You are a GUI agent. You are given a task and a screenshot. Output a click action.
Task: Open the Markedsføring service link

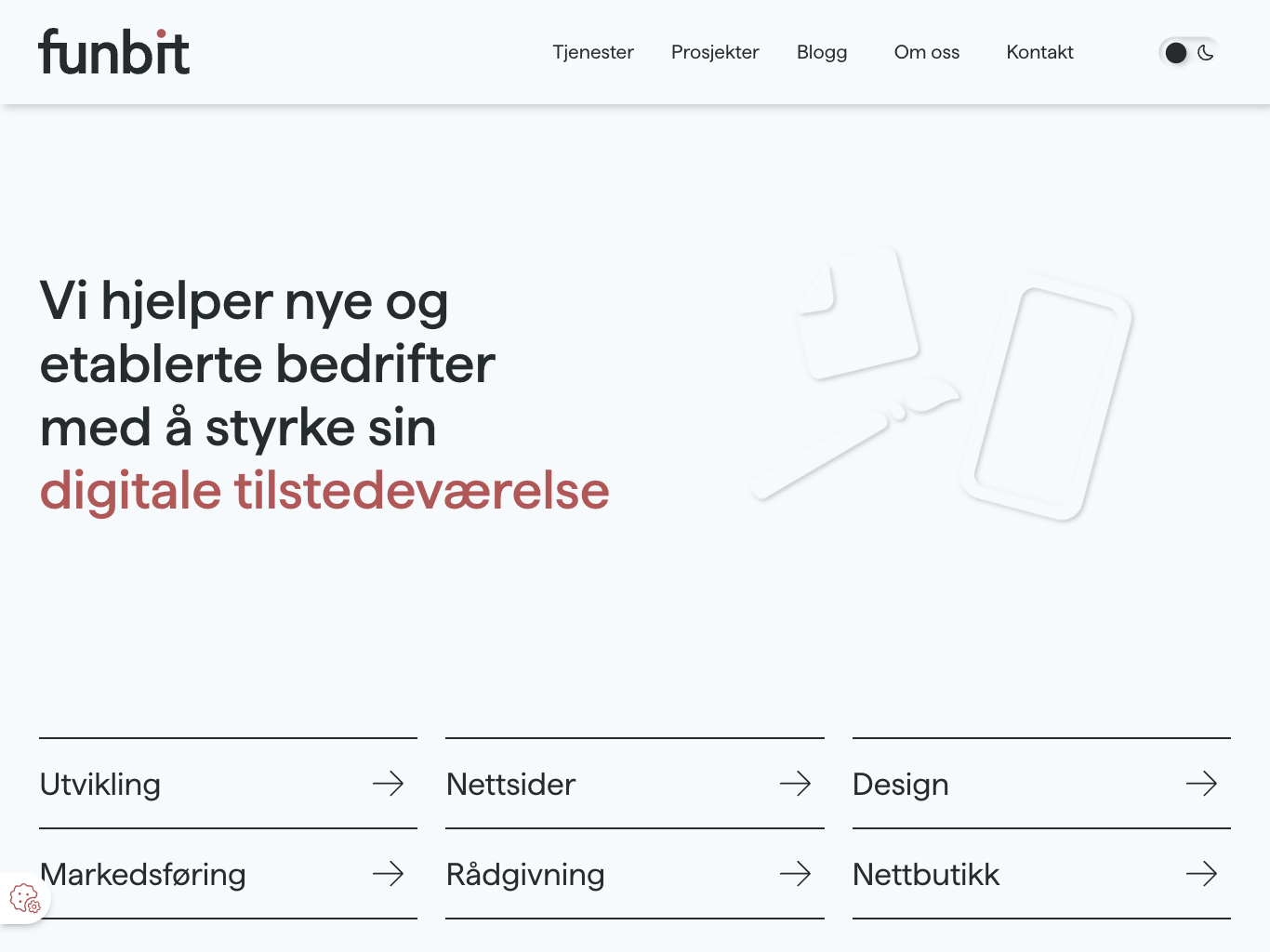point(144,875)
